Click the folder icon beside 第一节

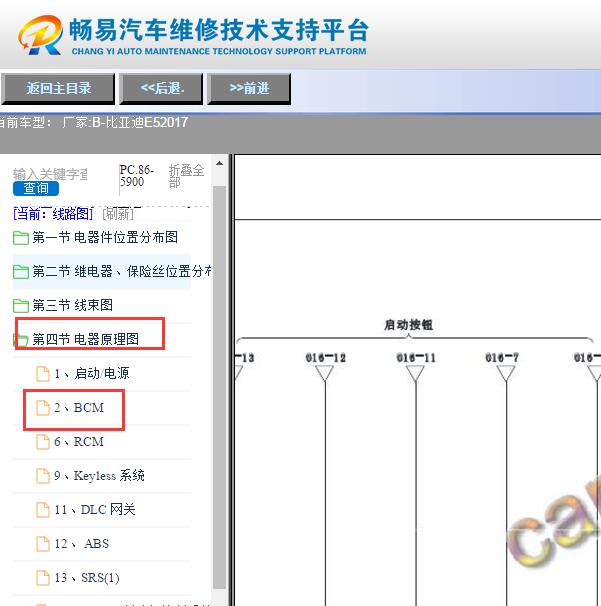(20, 238)
